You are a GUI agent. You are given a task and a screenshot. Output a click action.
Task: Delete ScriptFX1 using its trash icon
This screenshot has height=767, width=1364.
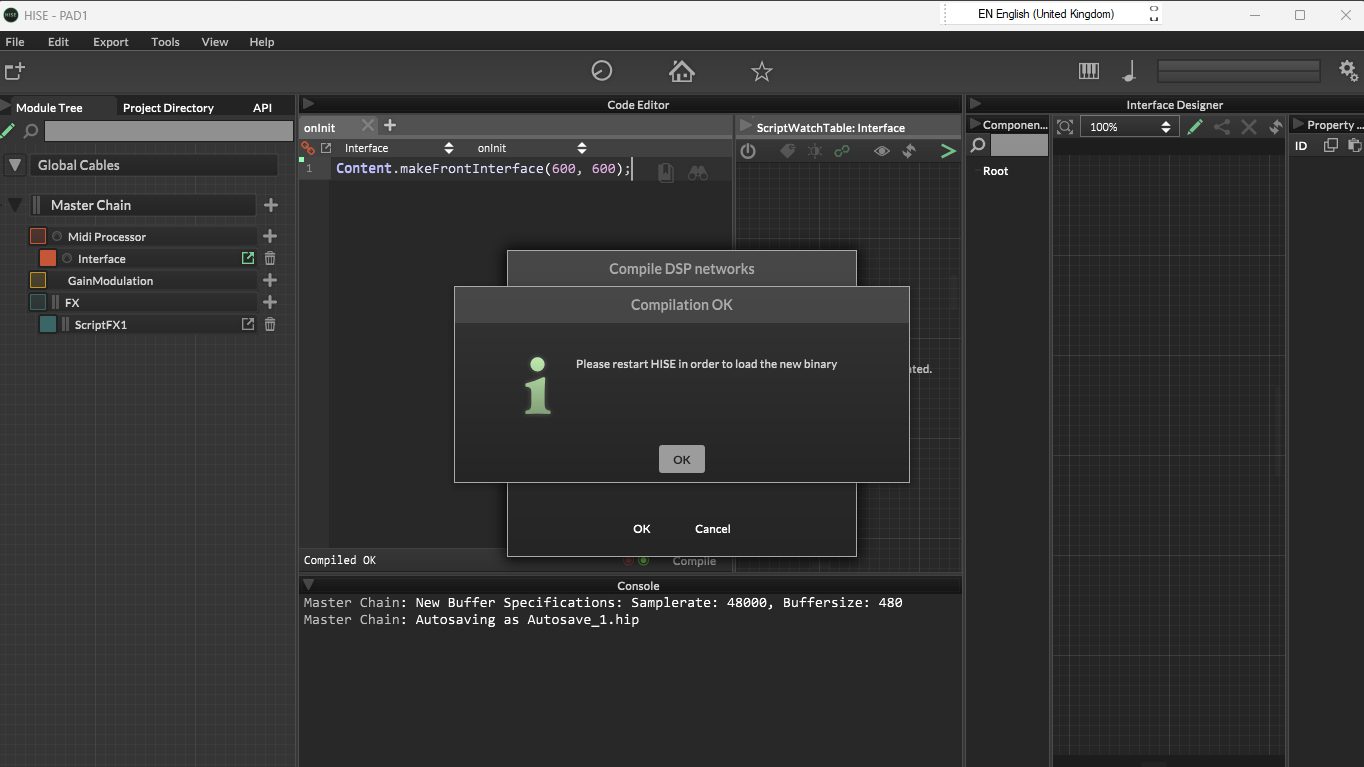(x=270, y=324)
